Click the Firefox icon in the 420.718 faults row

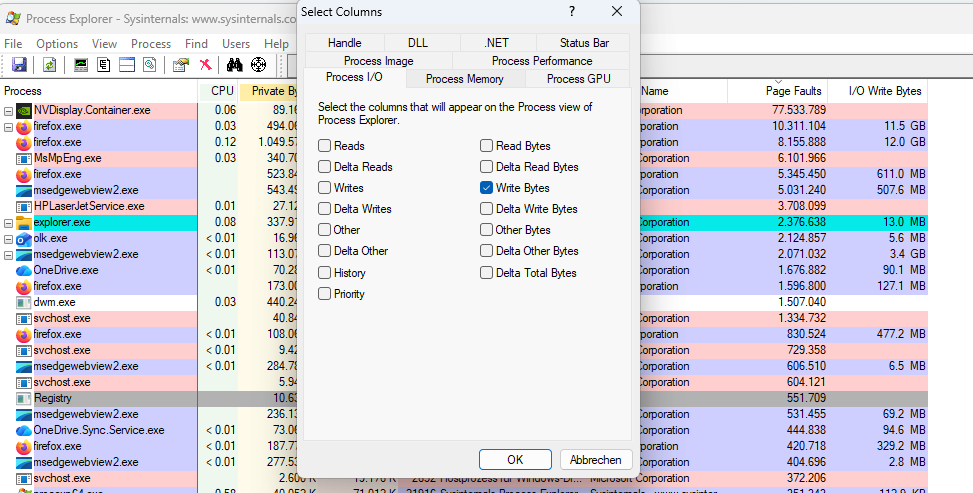click(24, 446)
